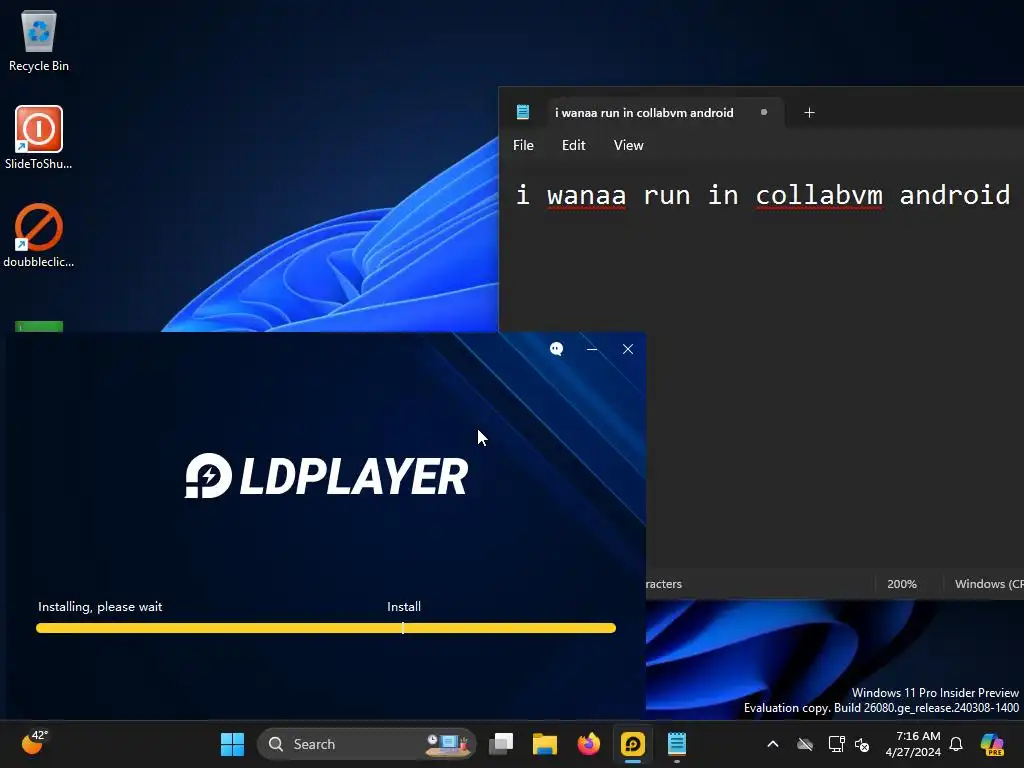This screenshot has width=1024, height=768.
Task: Click the 'Install' stage label above progress bar
Action: (404, 607)
